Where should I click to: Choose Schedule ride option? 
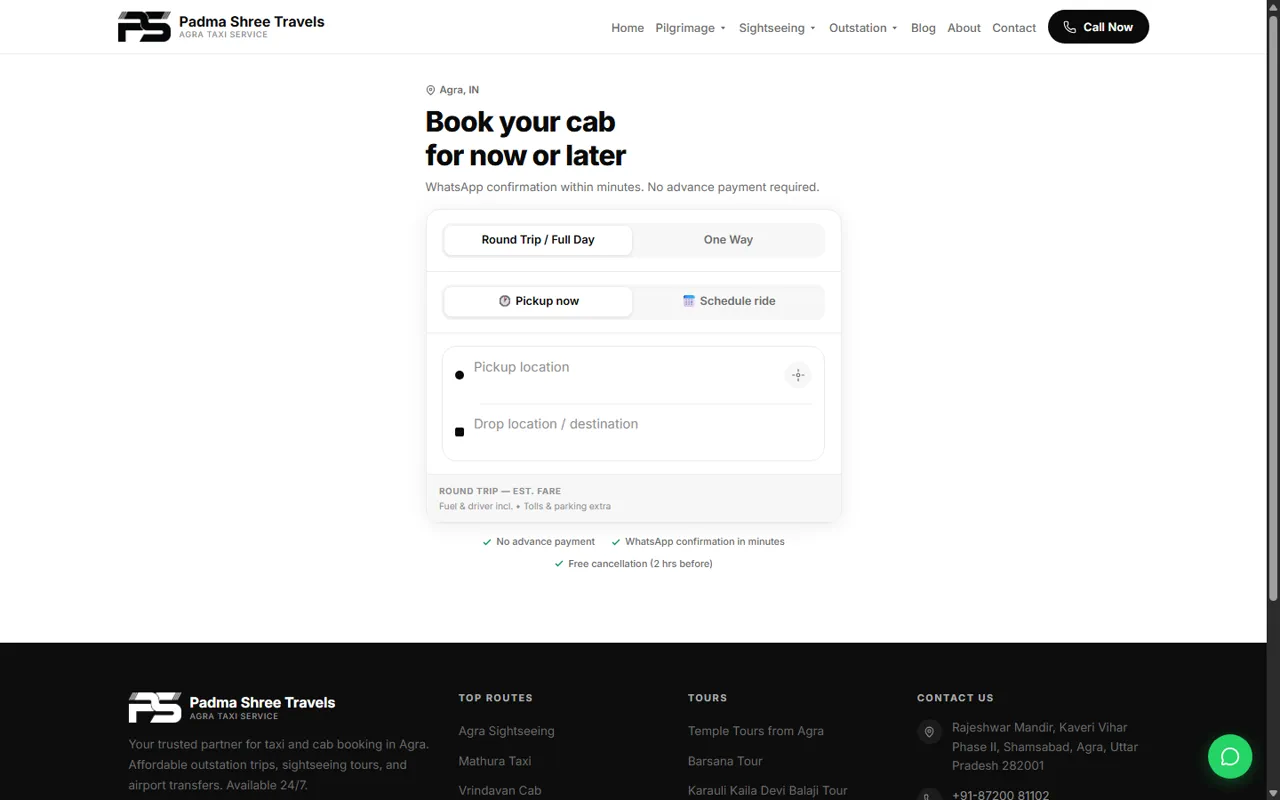click(x=728, y=301)
